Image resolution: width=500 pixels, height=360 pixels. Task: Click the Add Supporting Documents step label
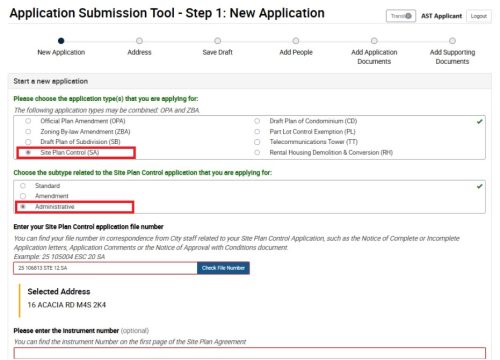[452, 57]
